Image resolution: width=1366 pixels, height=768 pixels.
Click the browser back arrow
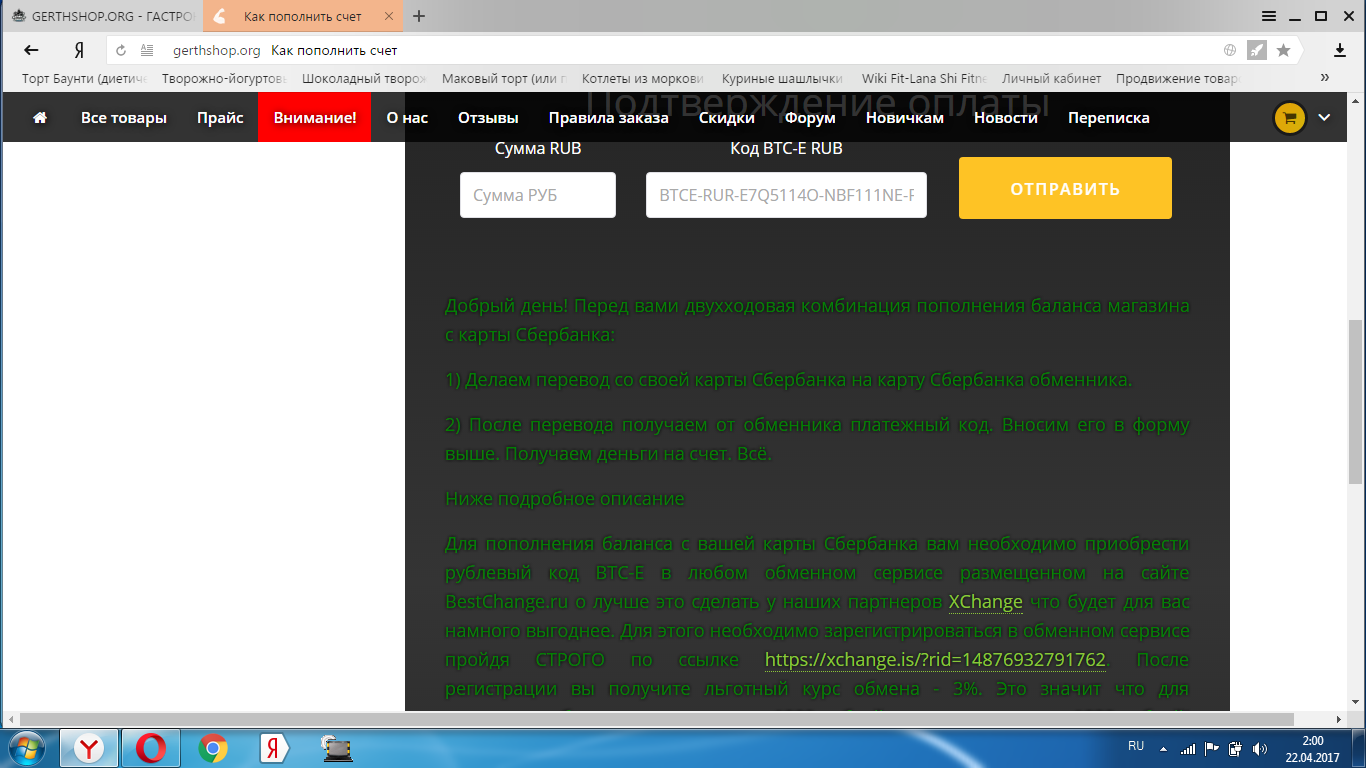[x=31, y=50]
